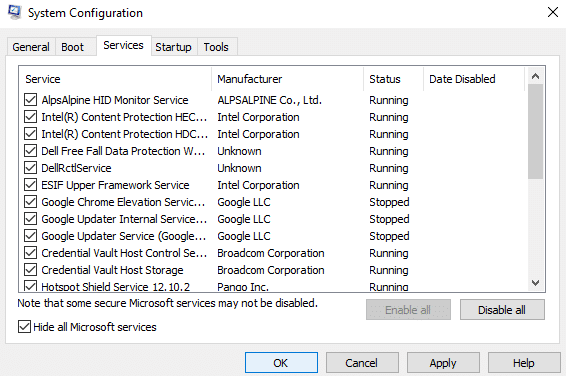Click the Apply button
Screen dimensions: 566x376
click(443, 363)
